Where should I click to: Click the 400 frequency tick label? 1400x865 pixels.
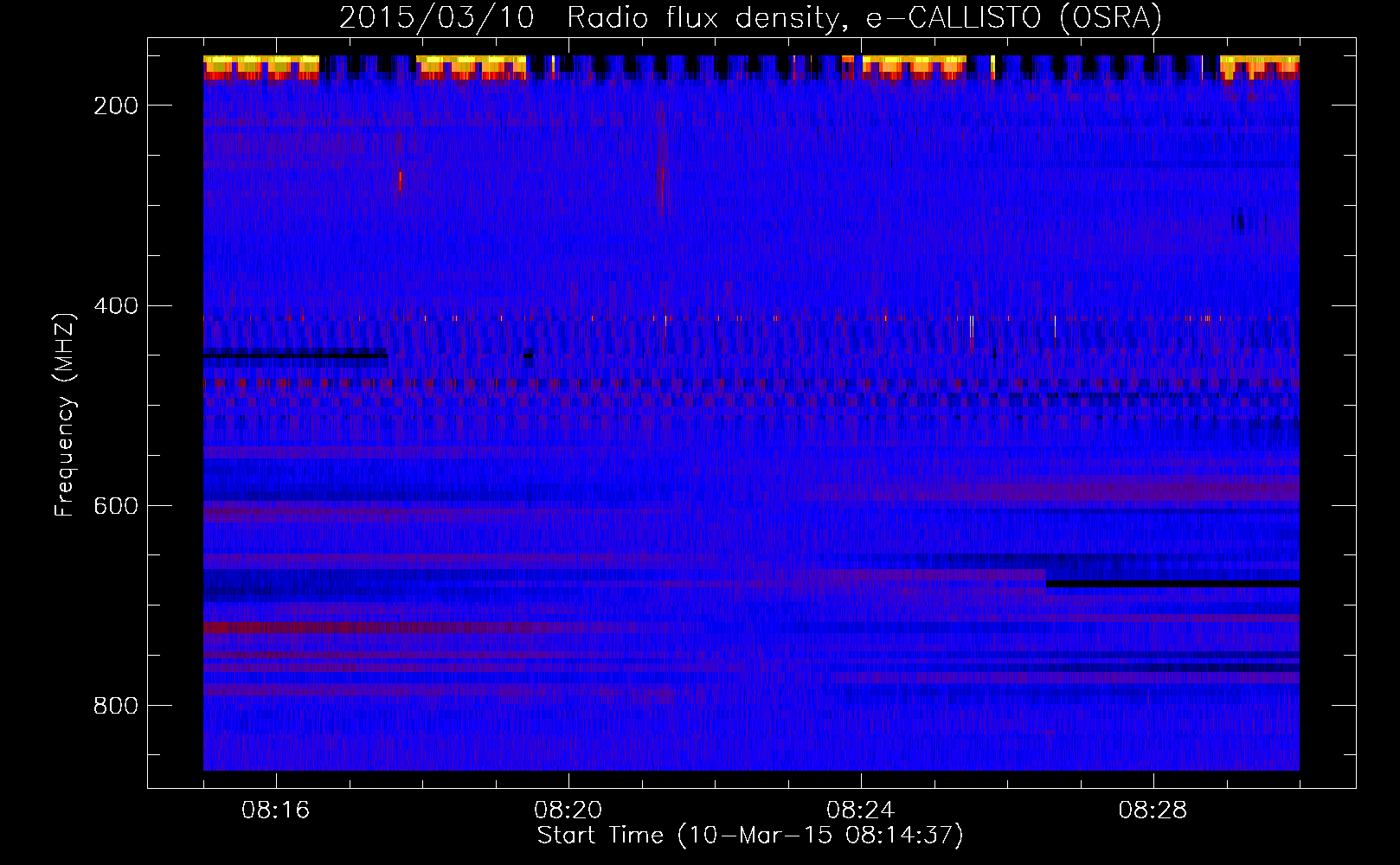click(x=116, y=306)
